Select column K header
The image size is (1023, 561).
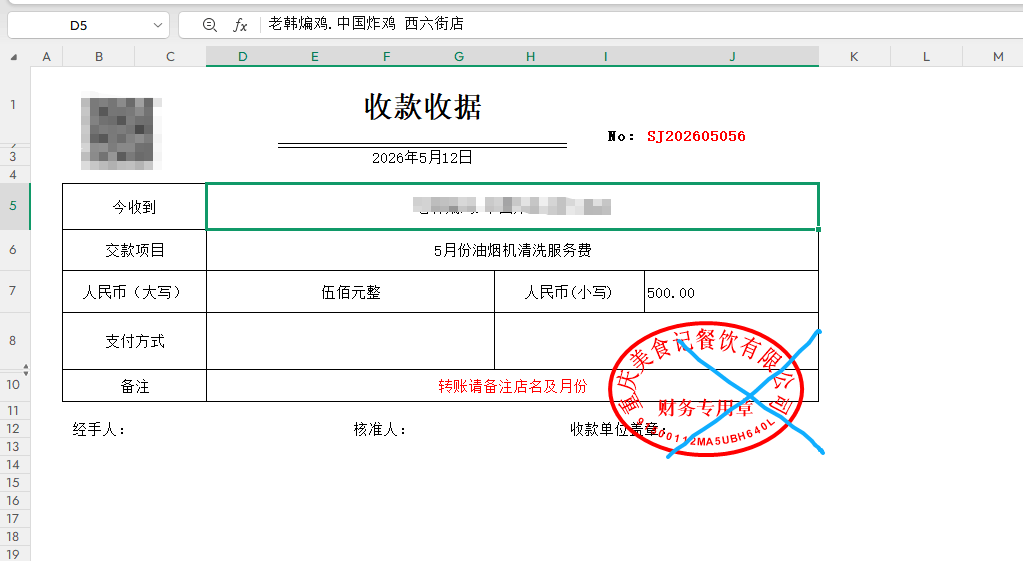point(854,57)
